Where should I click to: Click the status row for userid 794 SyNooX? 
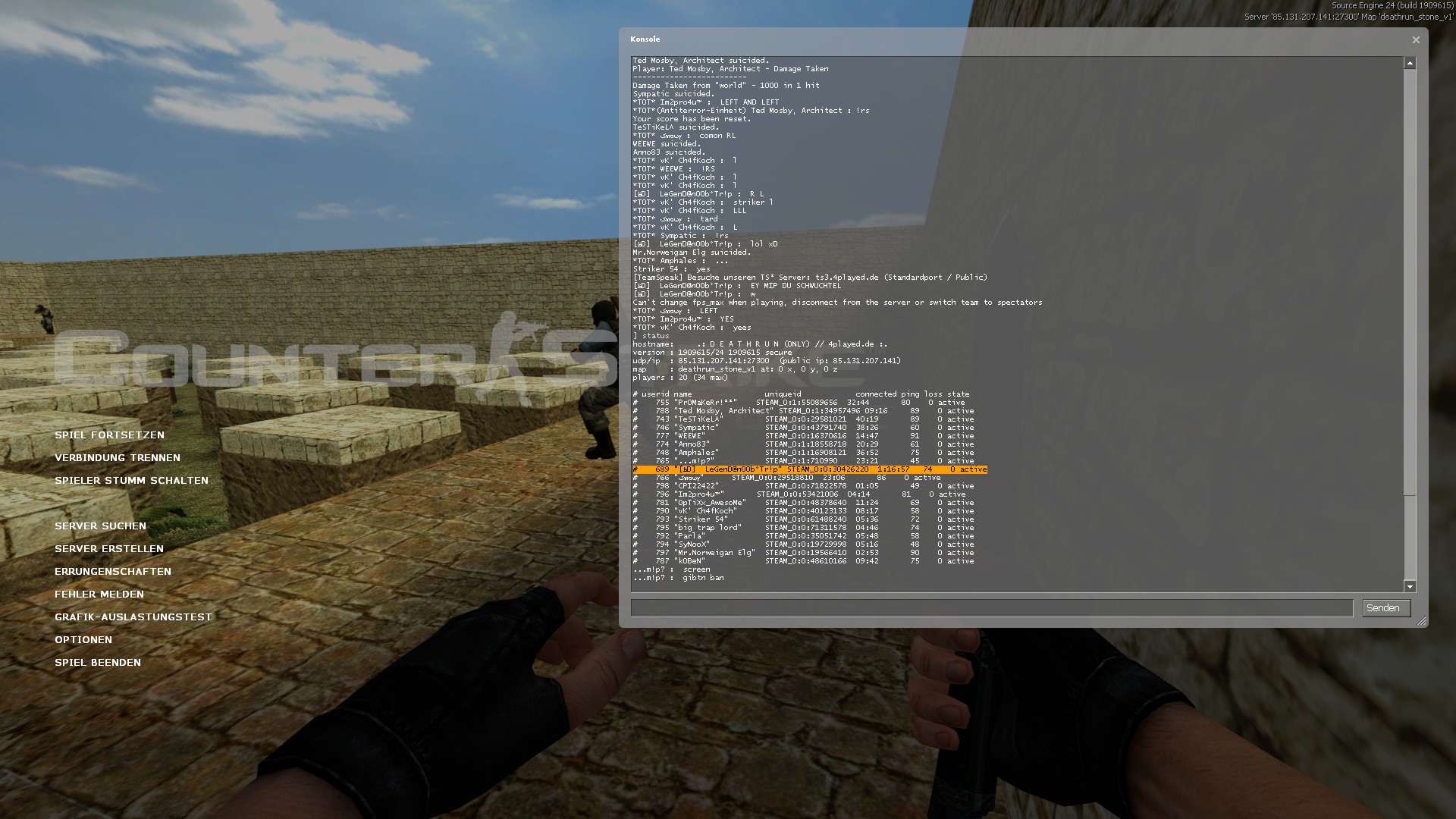click(803, 544)
